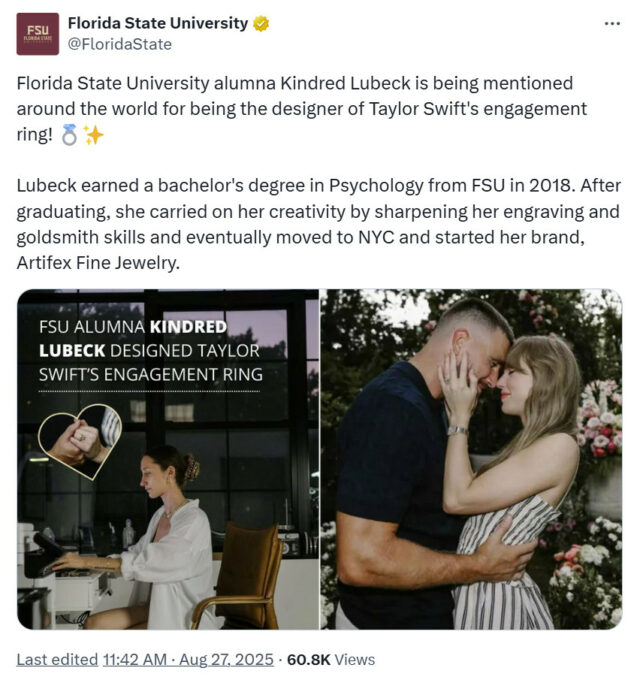
Task: Open the @FloridaState handle link
Action: [120, 44]
